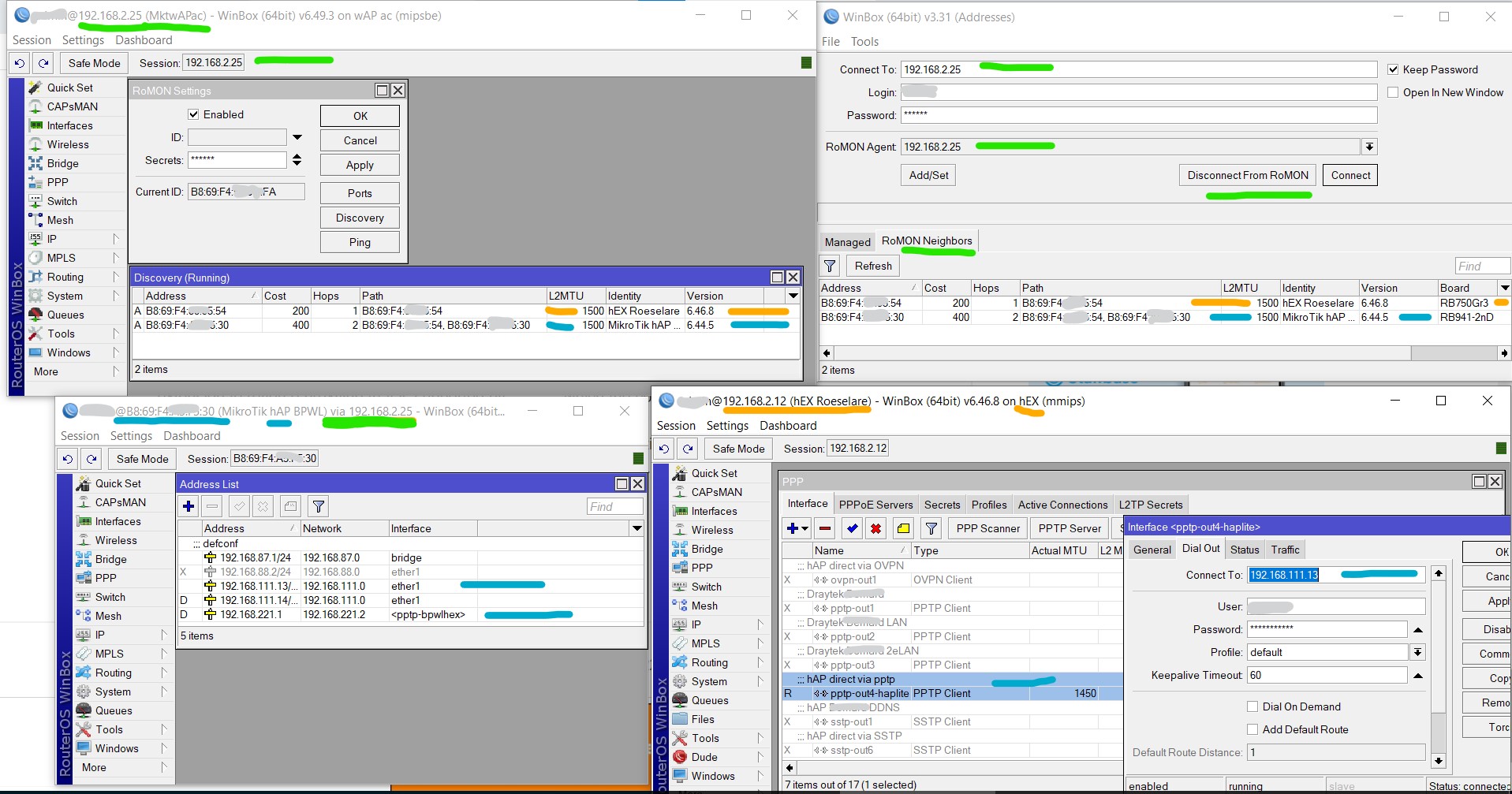The width and height of the screenshot is (1512, 794).
Task: Enable Dial On Demand checkbox
Action: 1253,706
